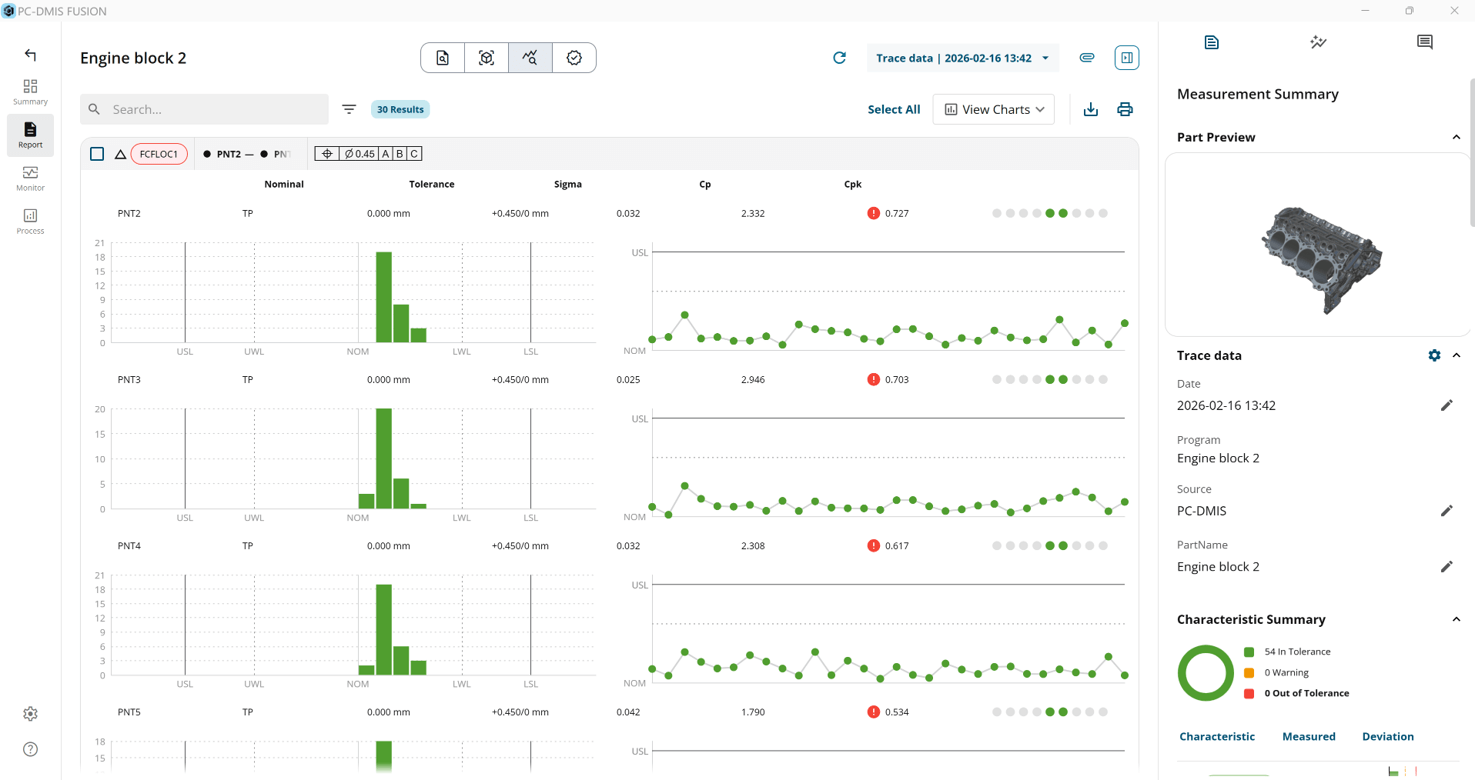1475x780 pixels.
Task: Click in the Search input field
Action: (x=204, y=109)
